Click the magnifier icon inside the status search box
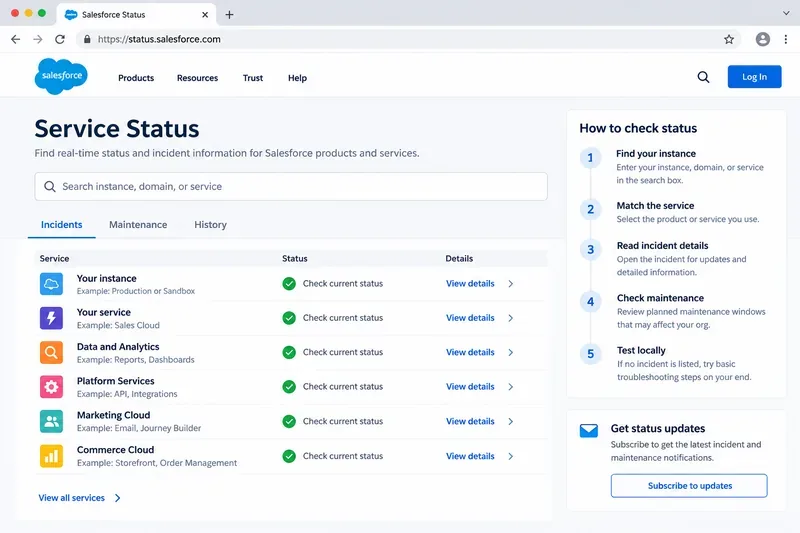 pyautogui.click(x=49, y=187)
